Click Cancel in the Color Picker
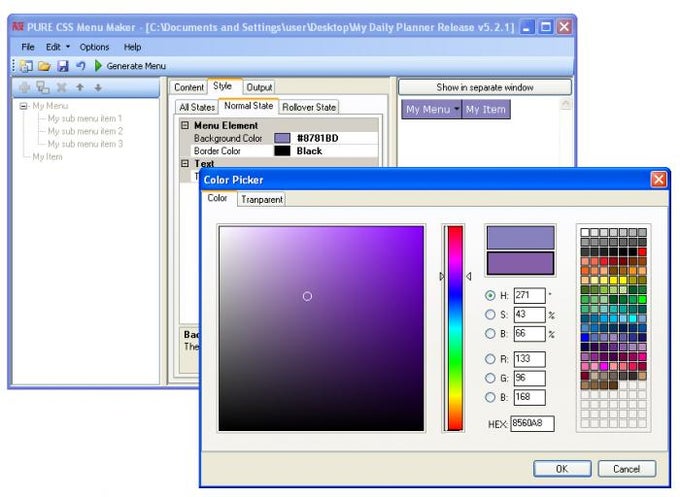 627,469
